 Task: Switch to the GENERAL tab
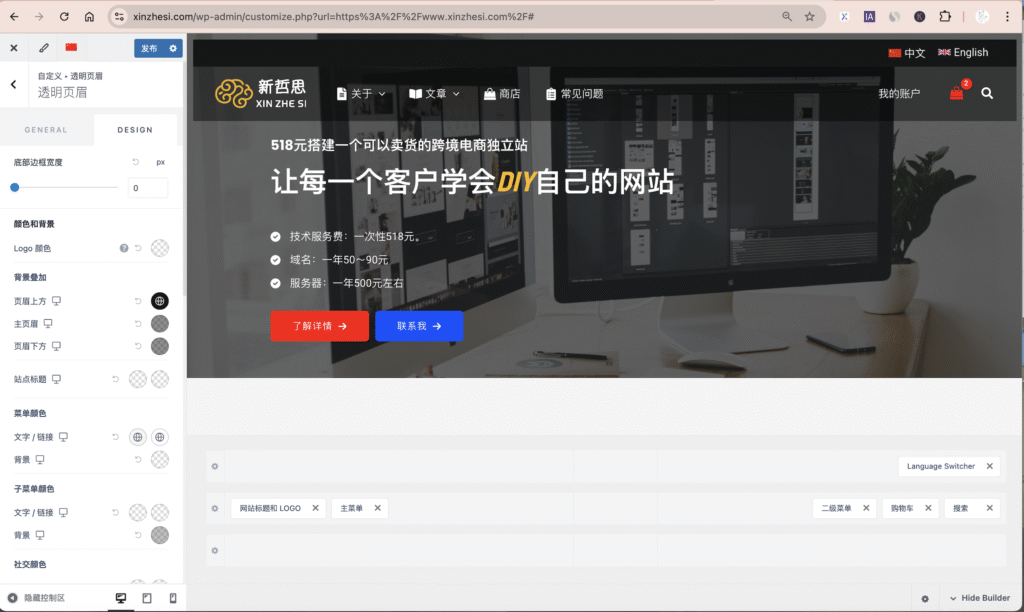click(x=46, y=130)
